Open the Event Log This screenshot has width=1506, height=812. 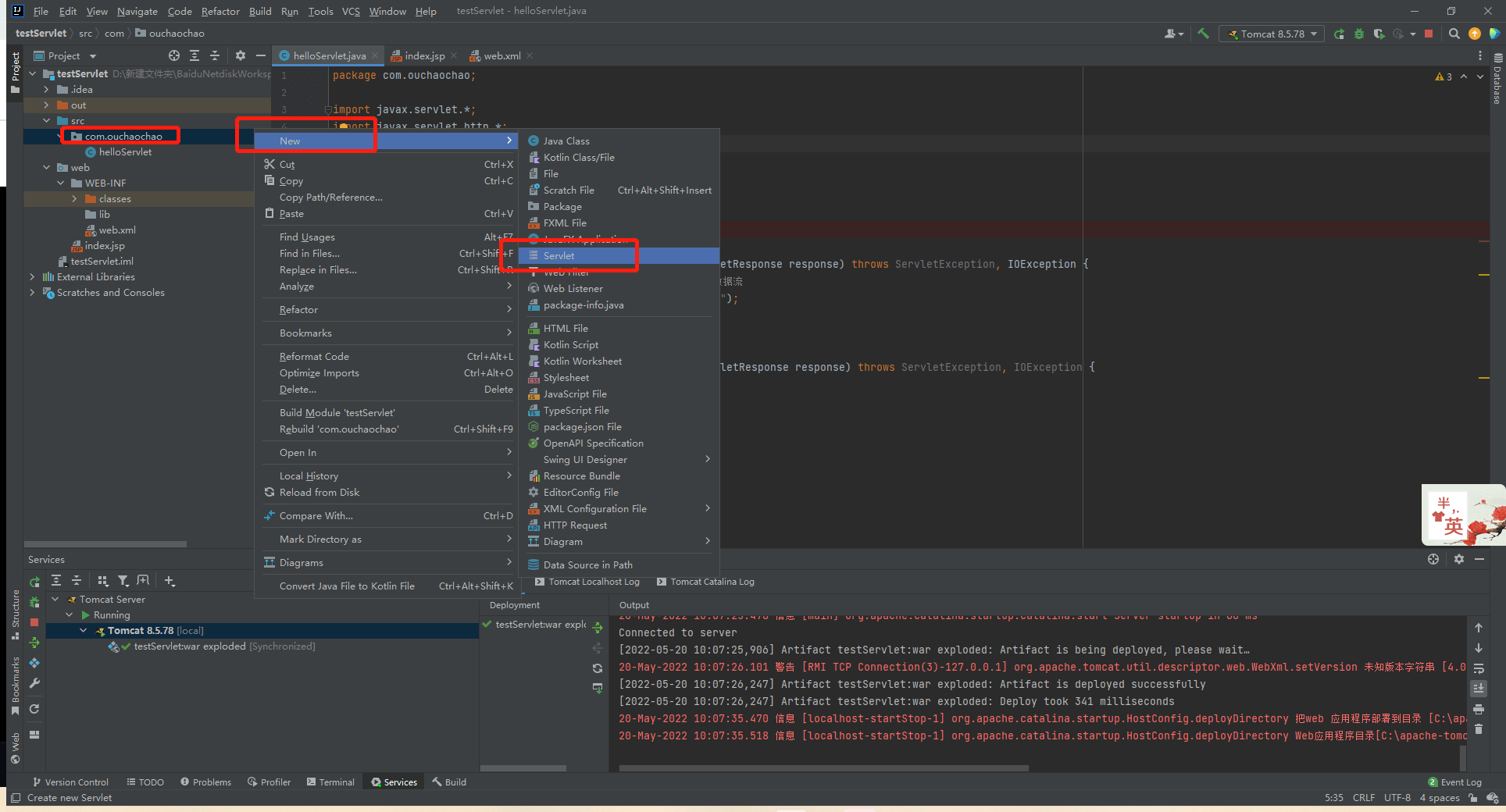tap(1454, 782)
